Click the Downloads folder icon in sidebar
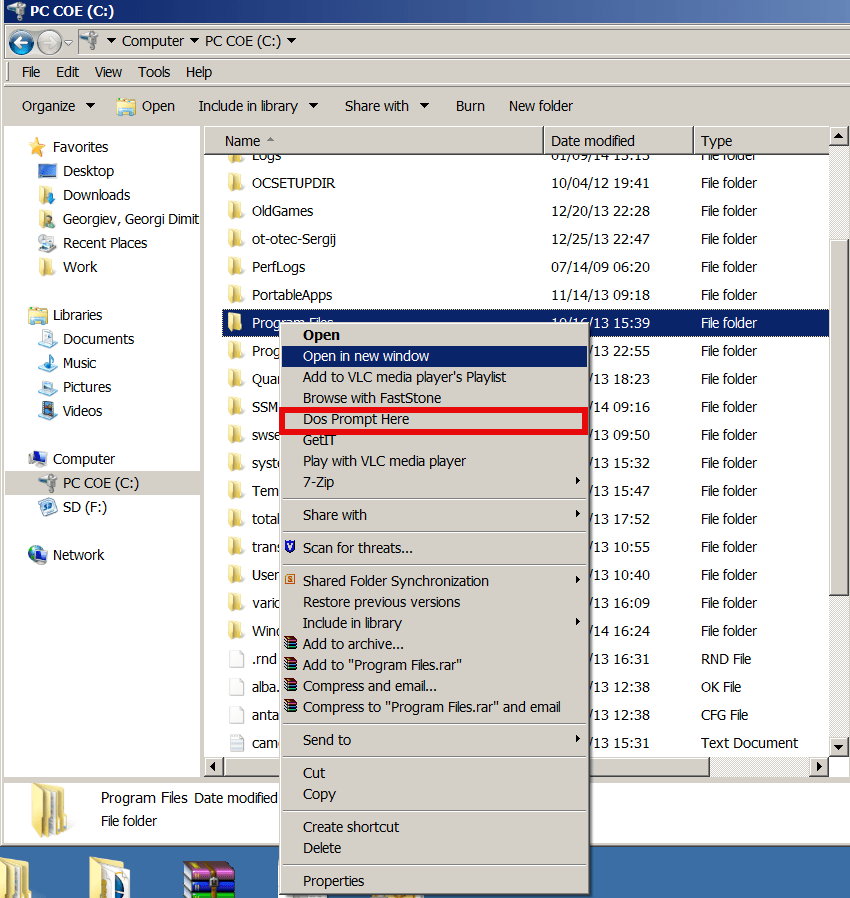The height and width of the screenshot is (898, 850). pos(47,195)
